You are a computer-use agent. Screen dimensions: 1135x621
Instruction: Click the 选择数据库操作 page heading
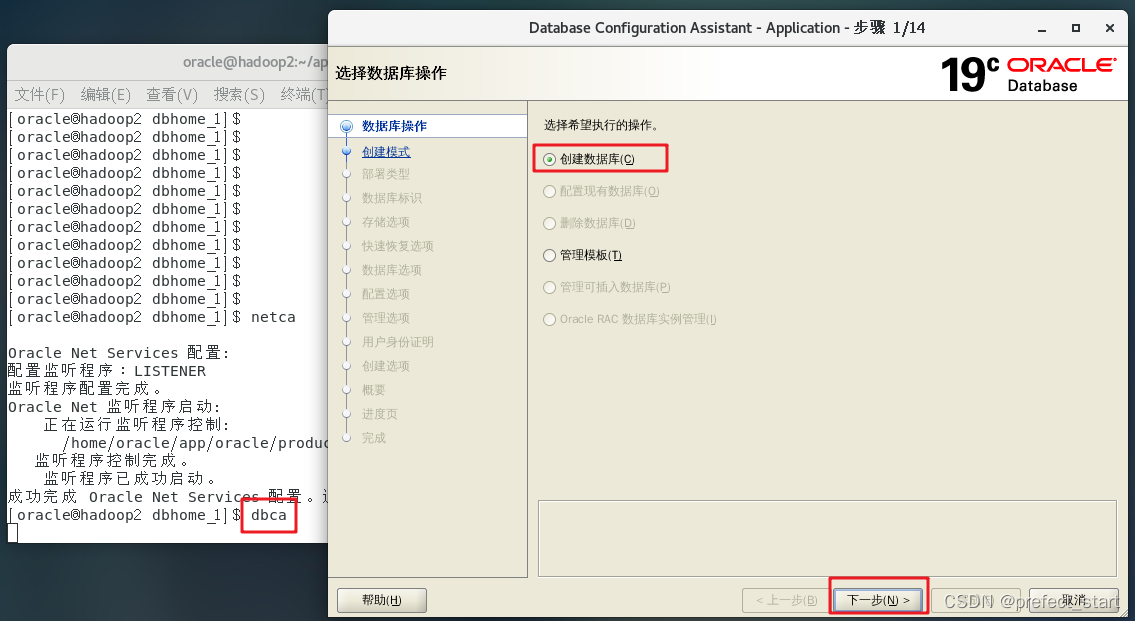coord(391,73)
